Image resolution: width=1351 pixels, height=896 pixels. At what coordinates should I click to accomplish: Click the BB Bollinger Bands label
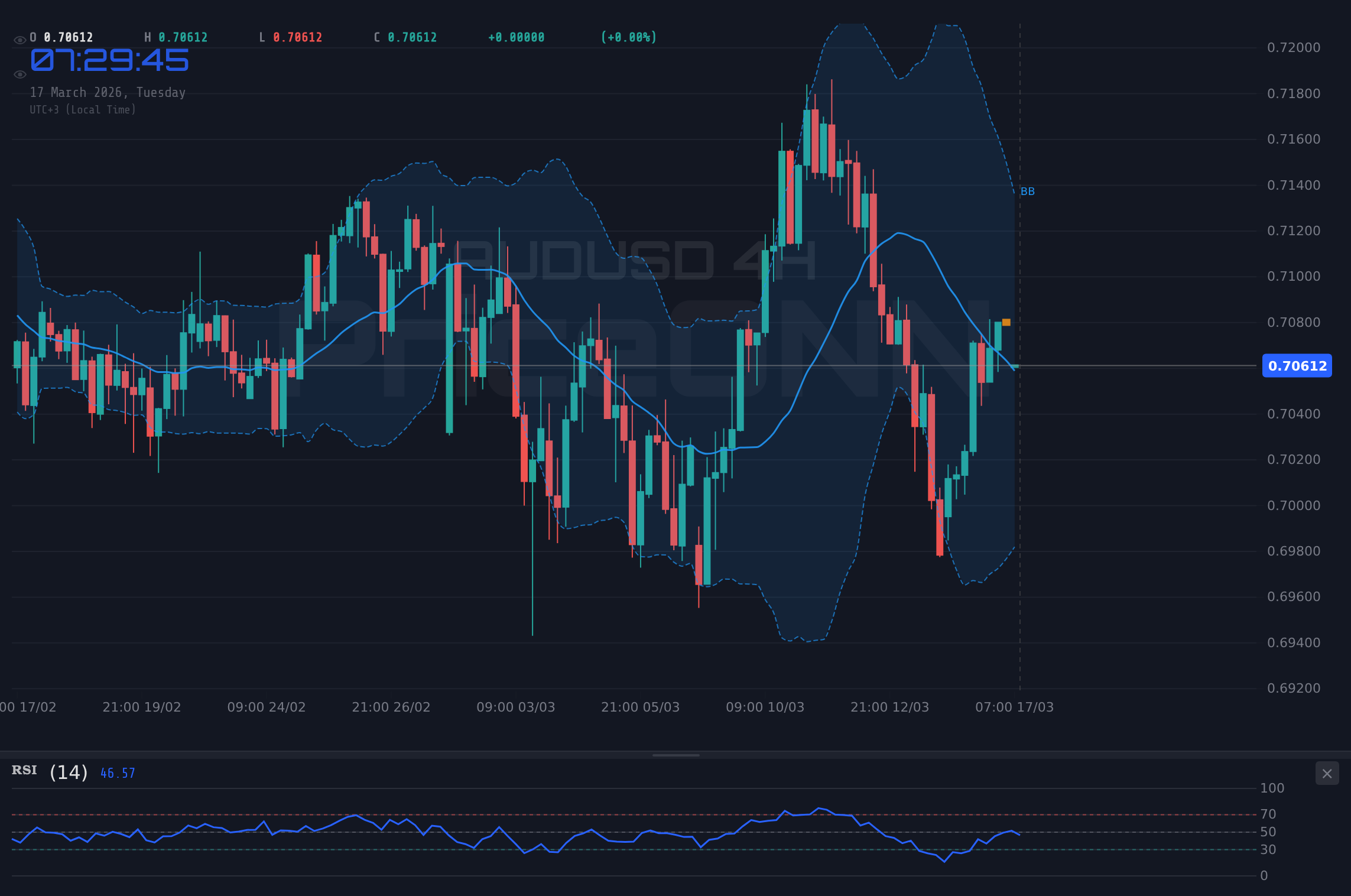pyautogui.click(x=1027, y=191)
